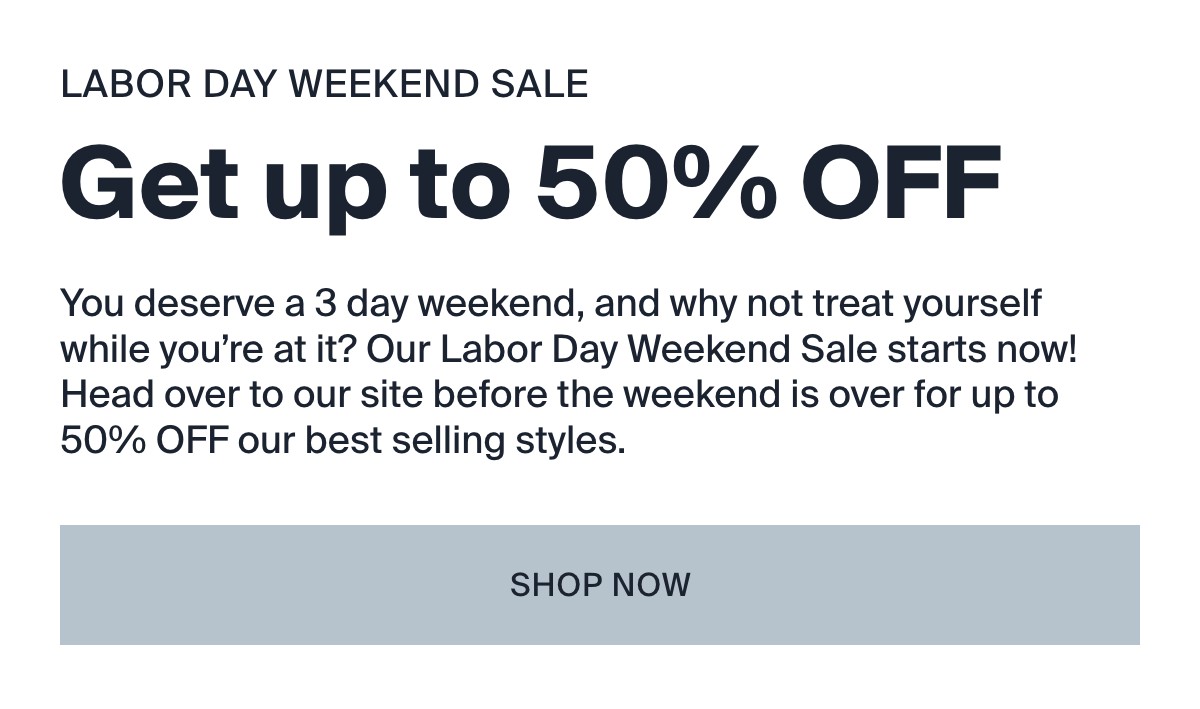This screenshot has height=709, width=1200.
Task: Click the '50%' in the large headline
Action: point(657,184)
